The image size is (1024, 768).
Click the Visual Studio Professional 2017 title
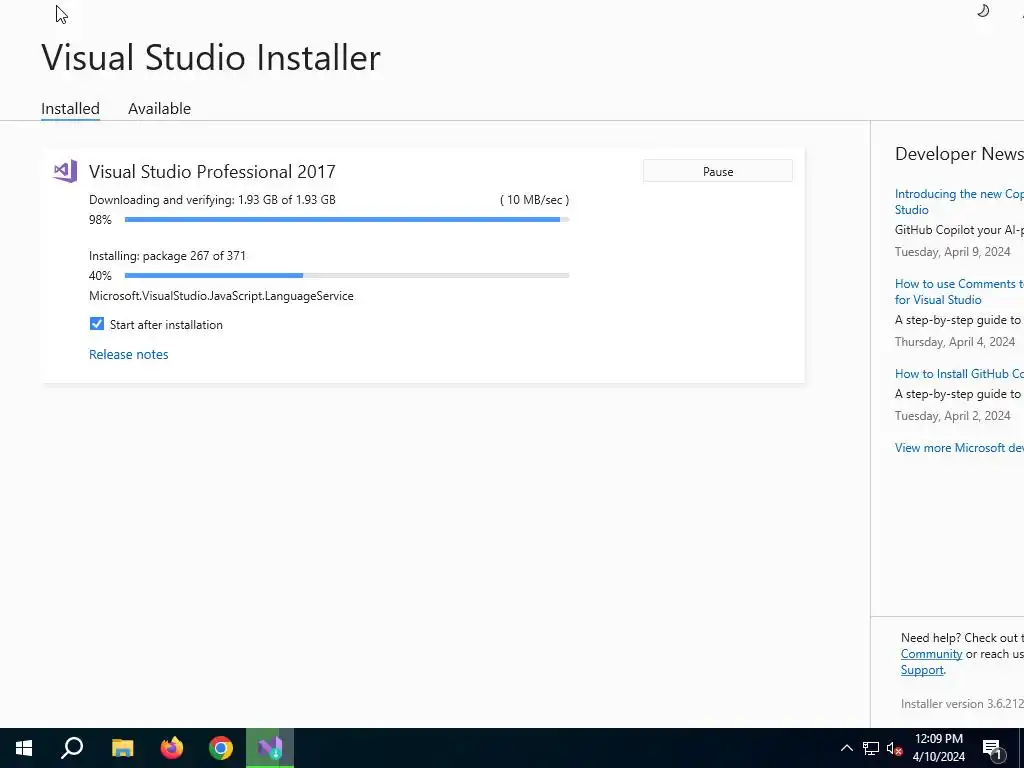click(212, 171)
